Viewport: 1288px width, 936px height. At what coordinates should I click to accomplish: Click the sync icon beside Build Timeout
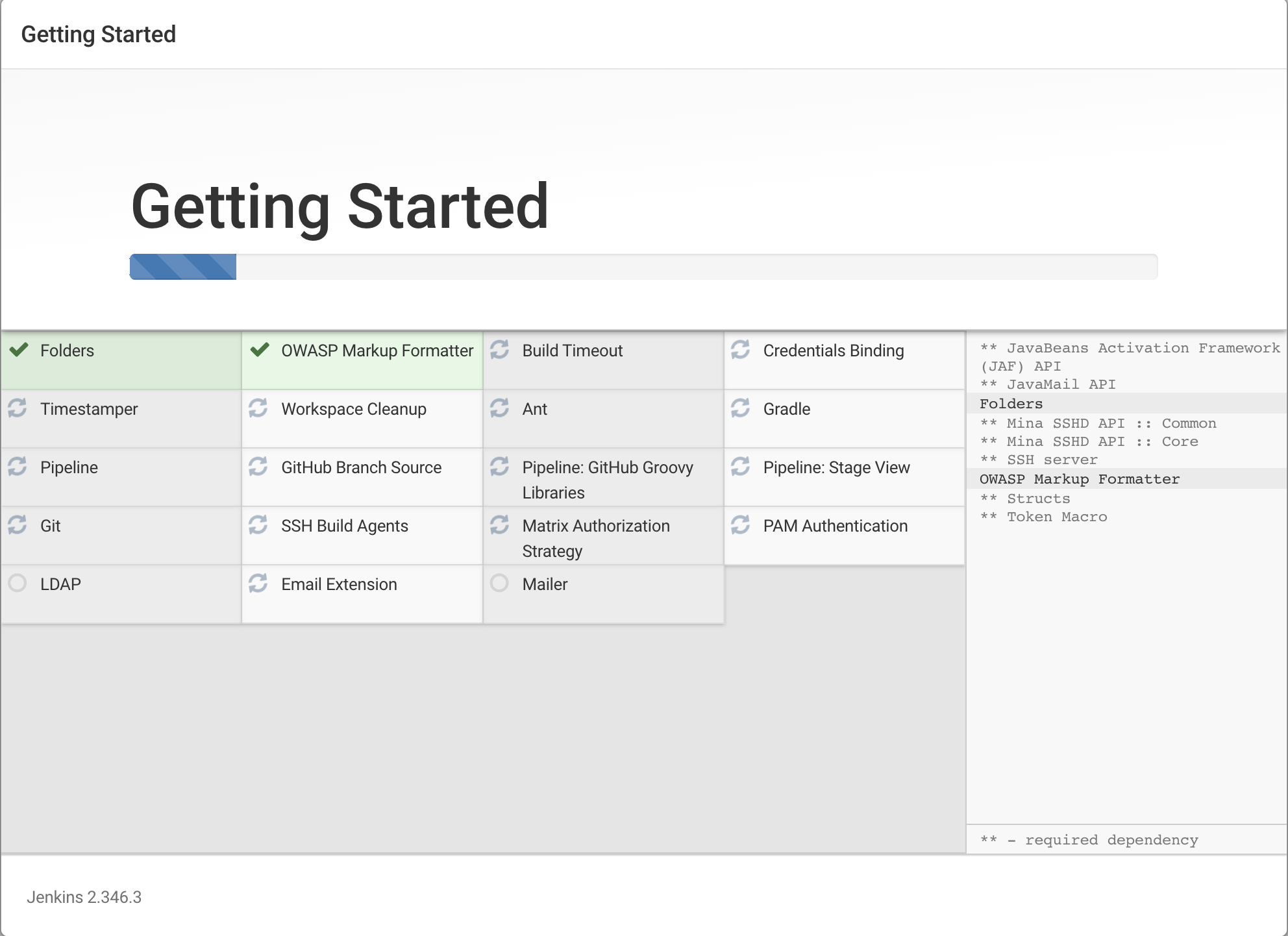click(499, 350)
